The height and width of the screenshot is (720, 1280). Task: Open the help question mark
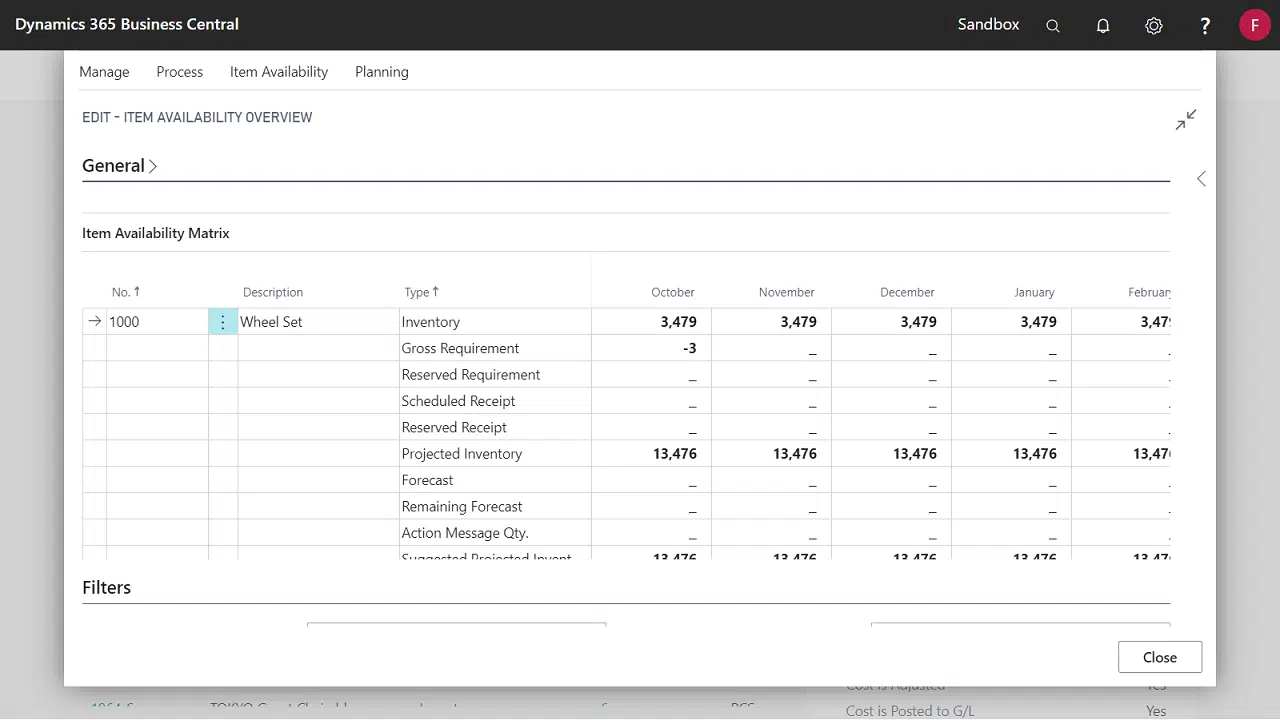[1205, 26]
